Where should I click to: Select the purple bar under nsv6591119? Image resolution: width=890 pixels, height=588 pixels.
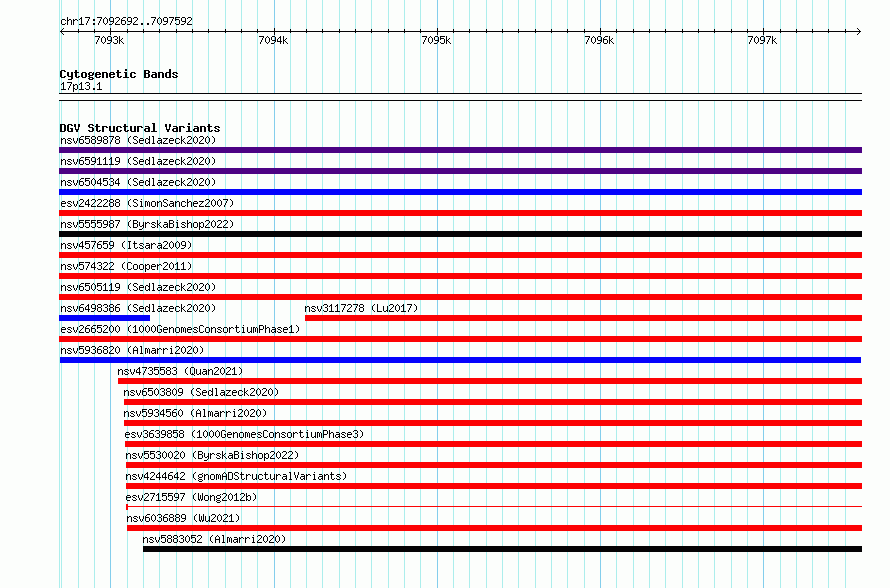click(x=460, y=171)
